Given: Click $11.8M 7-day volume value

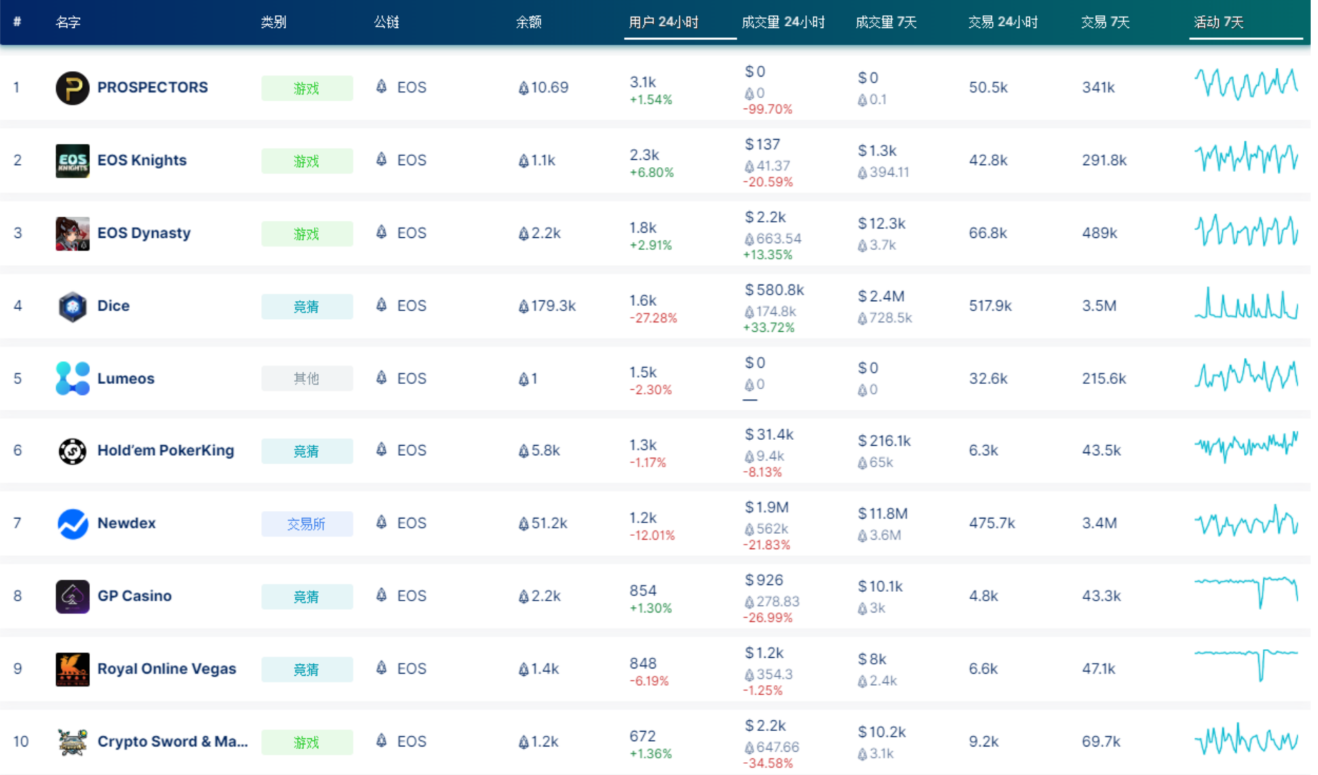Looking at the screenshot, I should coord(883,514).
